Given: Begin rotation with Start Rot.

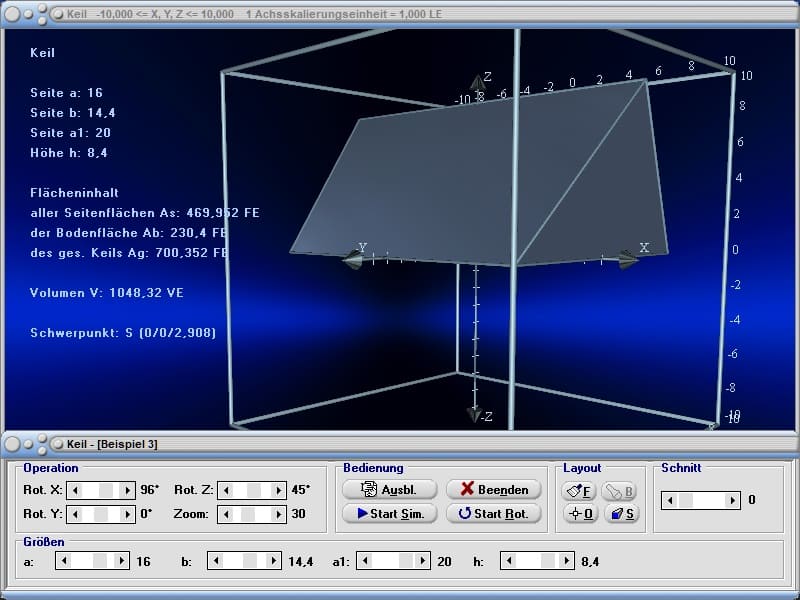Looking at the screenshot, I should [x=493, y=513].
